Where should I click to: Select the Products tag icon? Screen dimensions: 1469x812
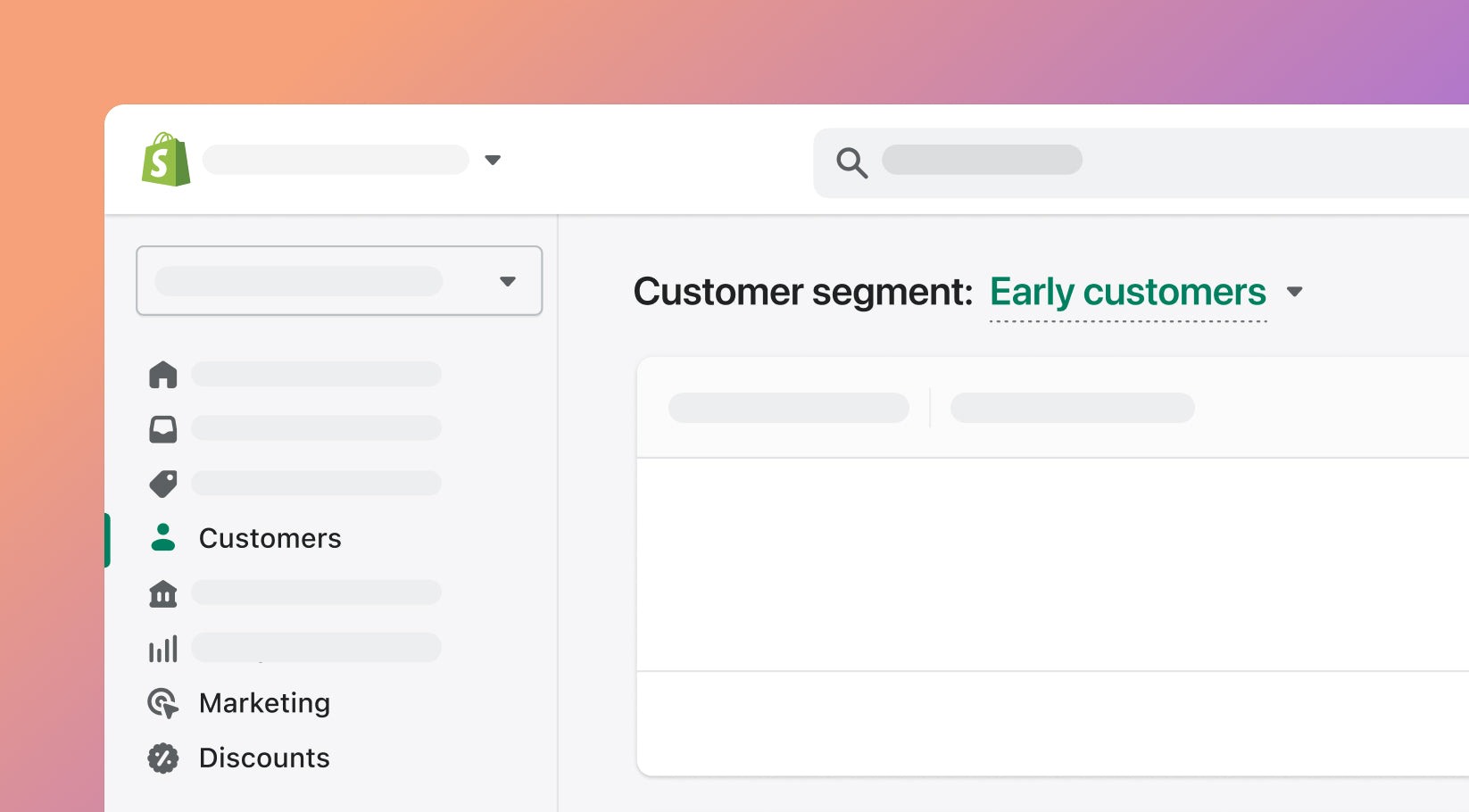click(163, 484)
